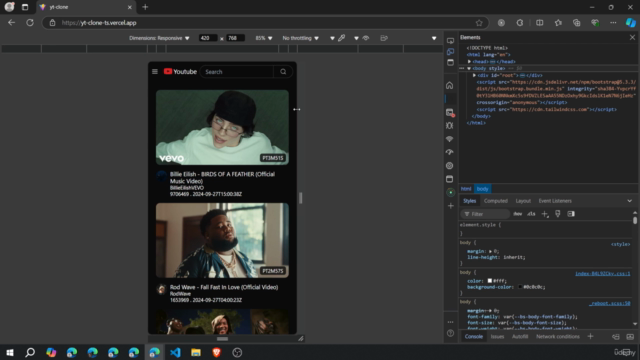Click the white #fff color swatch
This screenshot has width=640, height=360.
click(489, 281)
